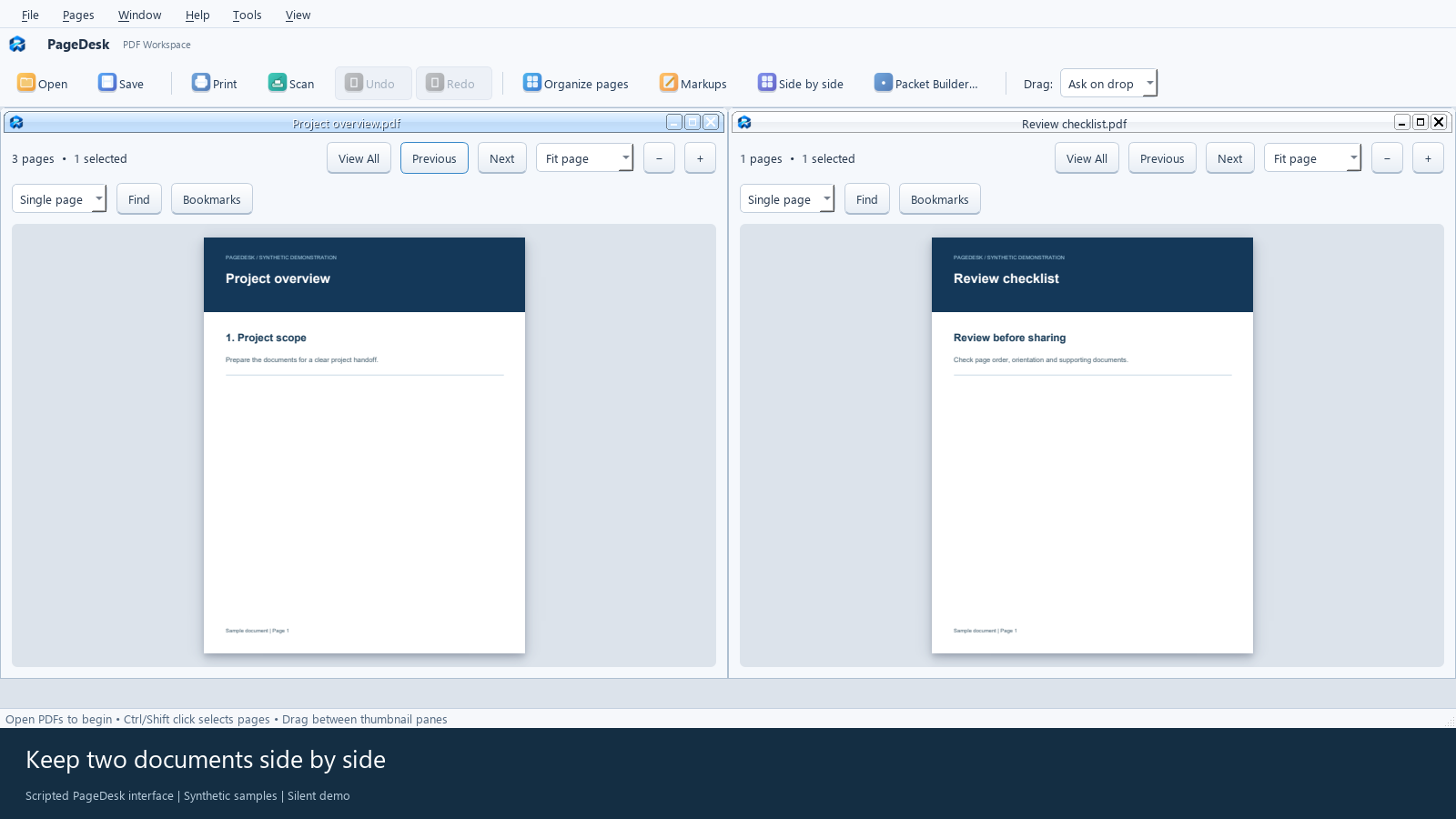Open Markups via its pencil icon
The width and height of the screenshot is (1456, 819).
coord(669,83)
